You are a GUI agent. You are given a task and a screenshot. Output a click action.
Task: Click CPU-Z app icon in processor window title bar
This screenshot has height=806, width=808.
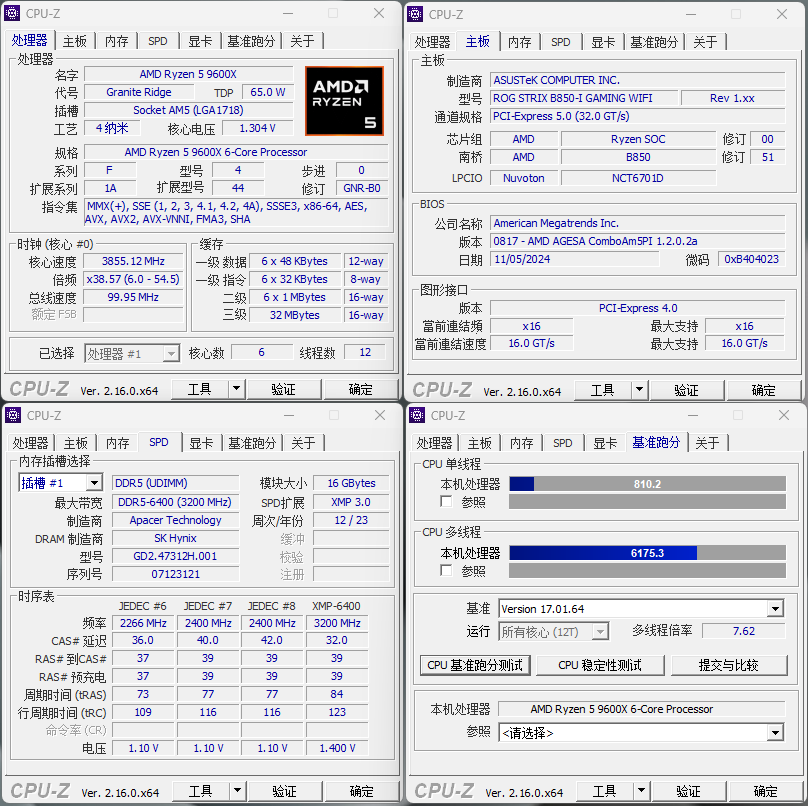(12, 13)
